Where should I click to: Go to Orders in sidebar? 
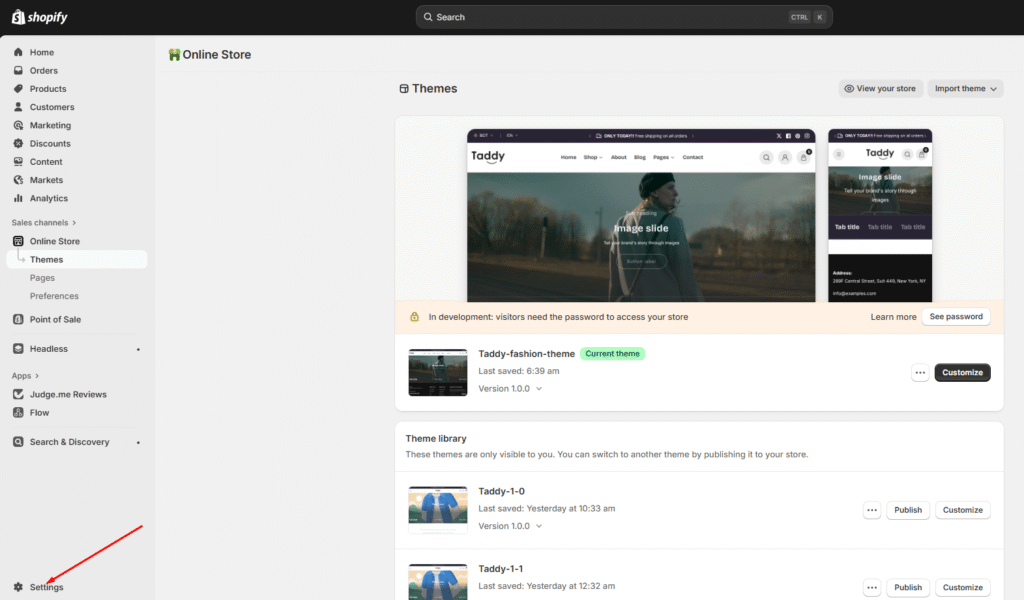click(44, 71)
